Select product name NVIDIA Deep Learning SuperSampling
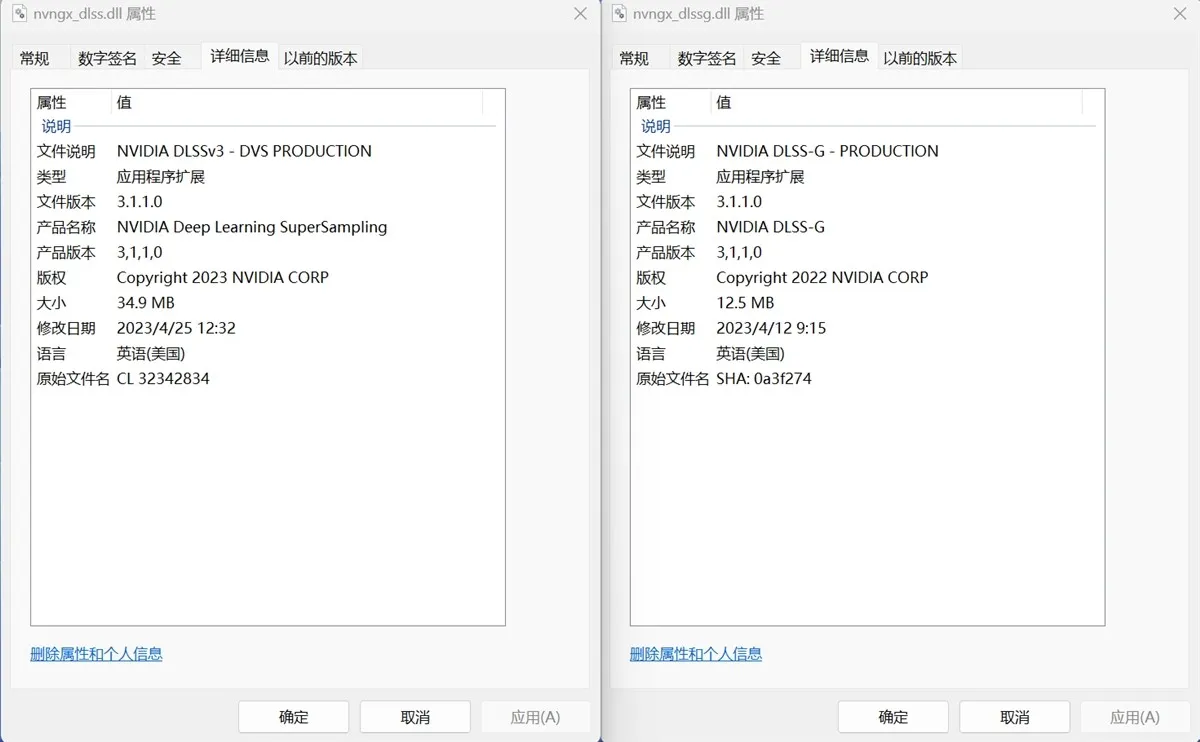Viewport: 1200px width, 742px height. click(252, 227)
